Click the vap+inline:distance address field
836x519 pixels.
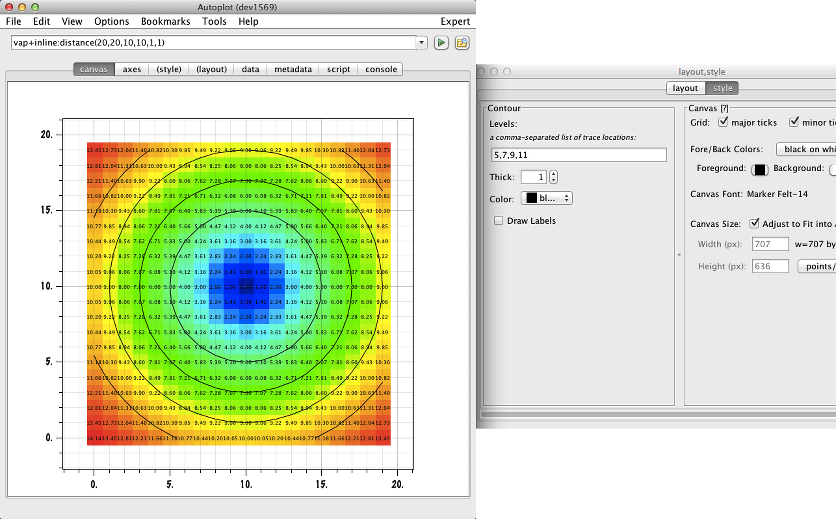pos(213,43)
